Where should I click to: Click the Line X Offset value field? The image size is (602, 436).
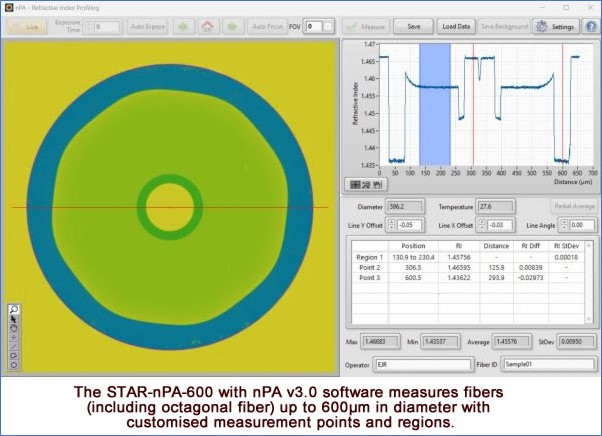[x=501, y=225]
